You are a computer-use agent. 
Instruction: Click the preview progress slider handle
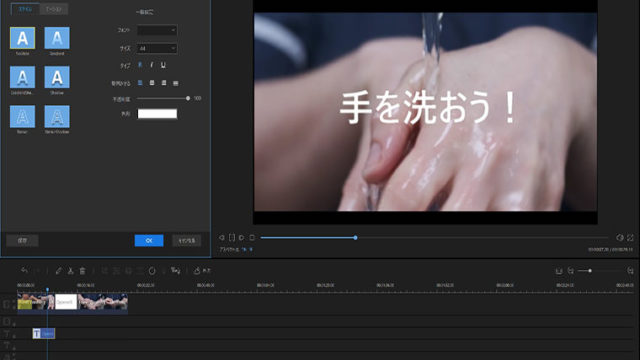click(x=356, y=238)
